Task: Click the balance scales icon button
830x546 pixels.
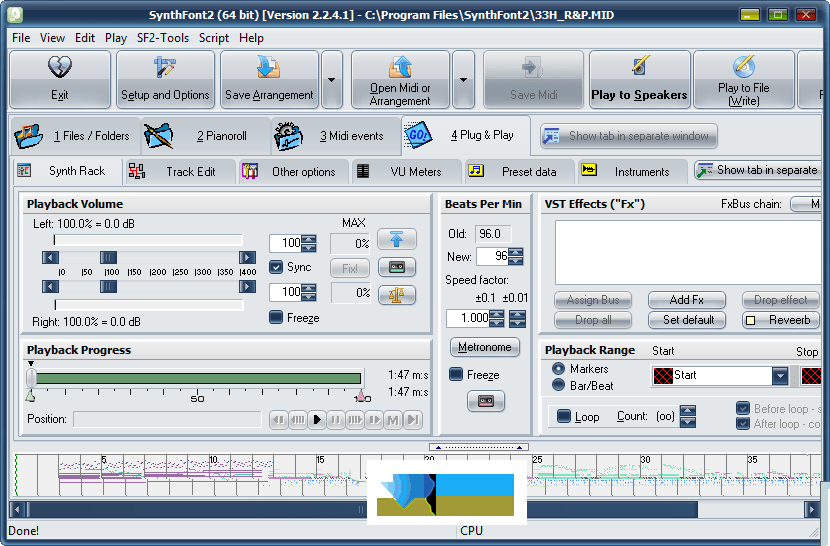Action: [x=396, y=294]
